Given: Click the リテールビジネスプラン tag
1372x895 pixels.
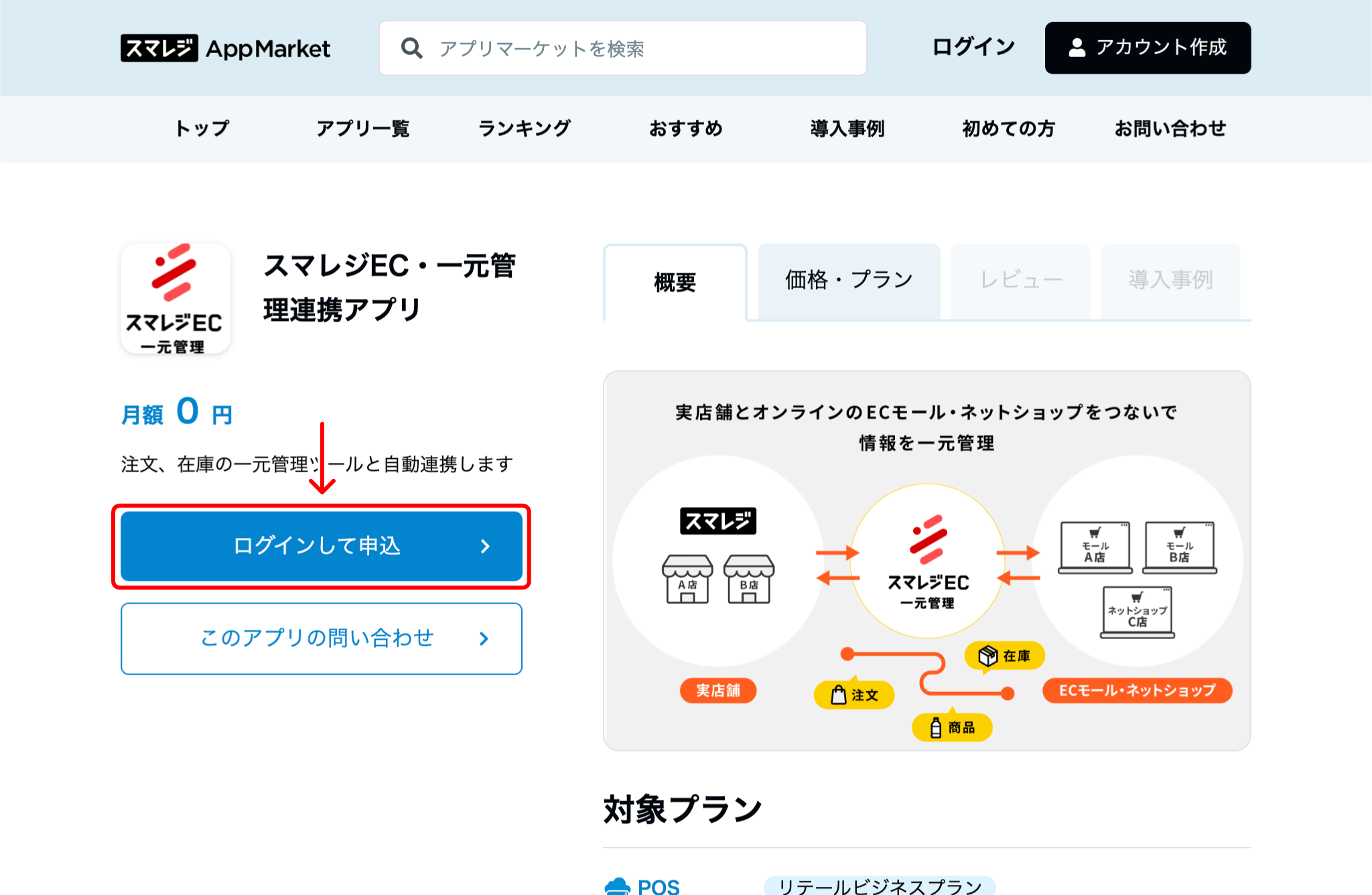Looking at the screenshot, I should pyautogui.click(x=879, y=886).
